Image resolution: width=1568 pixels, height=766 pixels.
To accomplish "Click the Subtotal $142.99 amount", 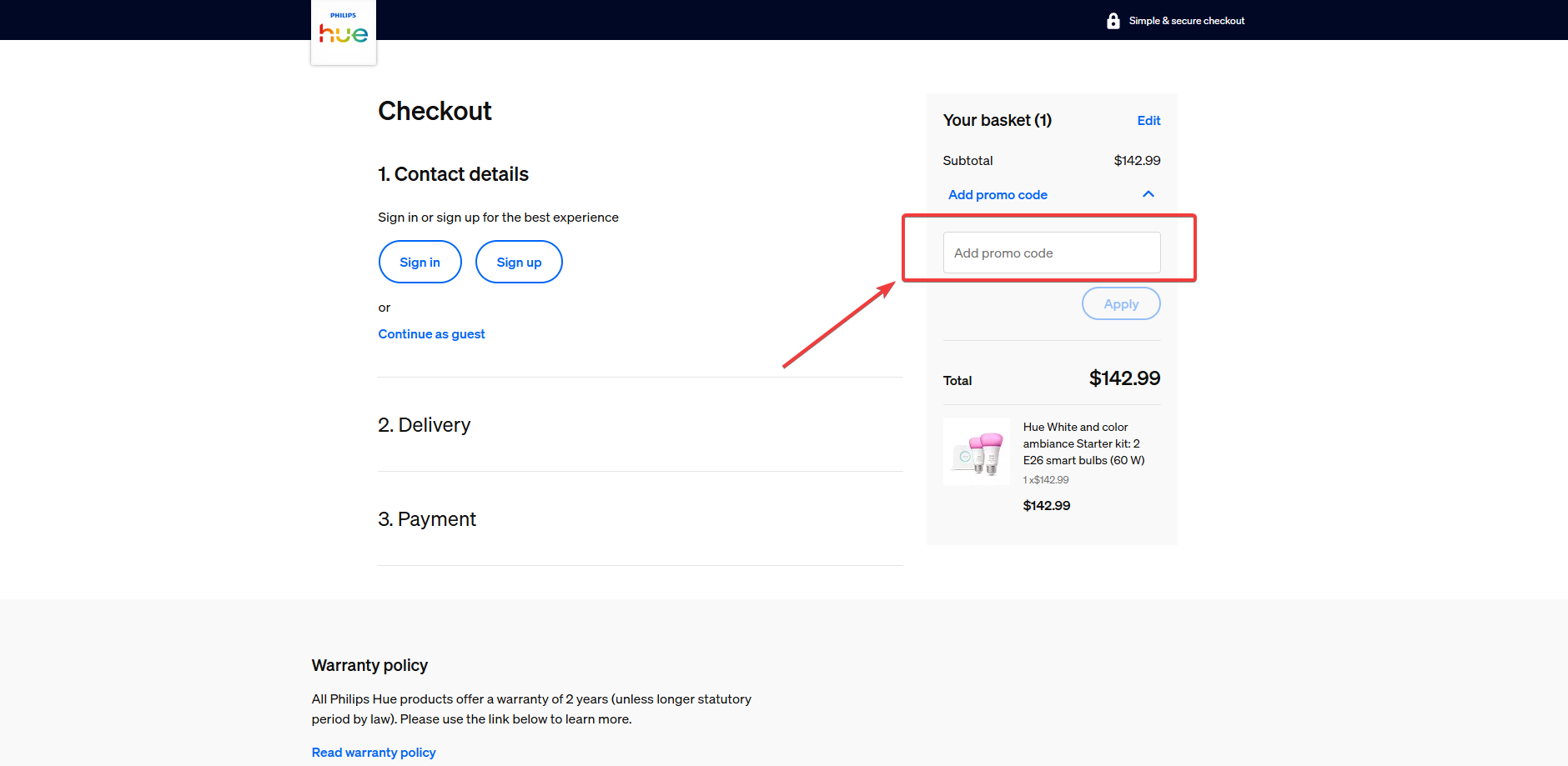I will 1137,161.
